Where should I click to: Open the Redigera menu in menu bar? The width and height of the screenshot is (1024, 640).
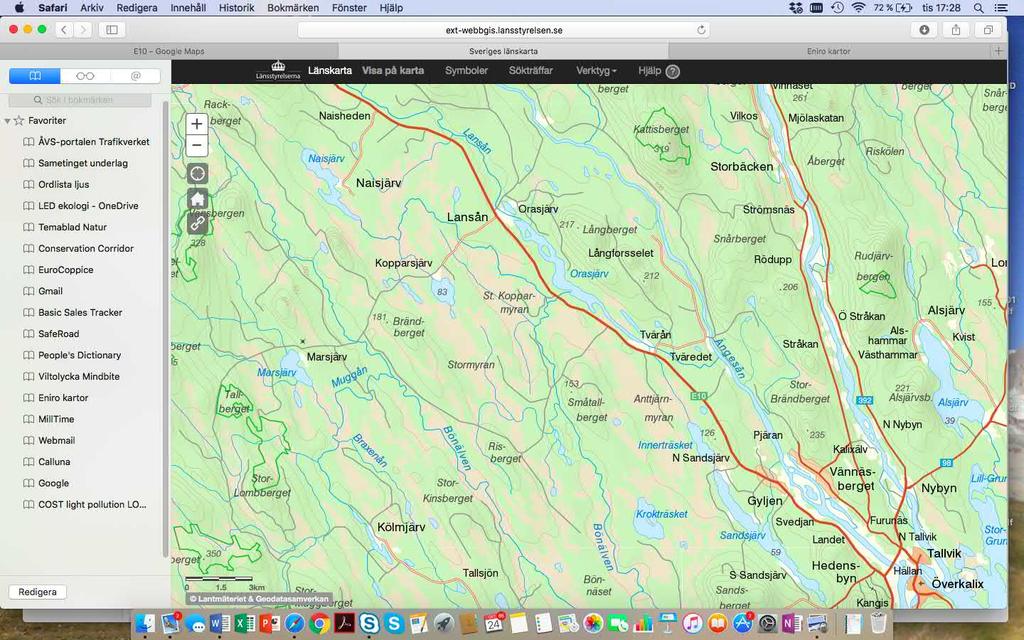136,8
